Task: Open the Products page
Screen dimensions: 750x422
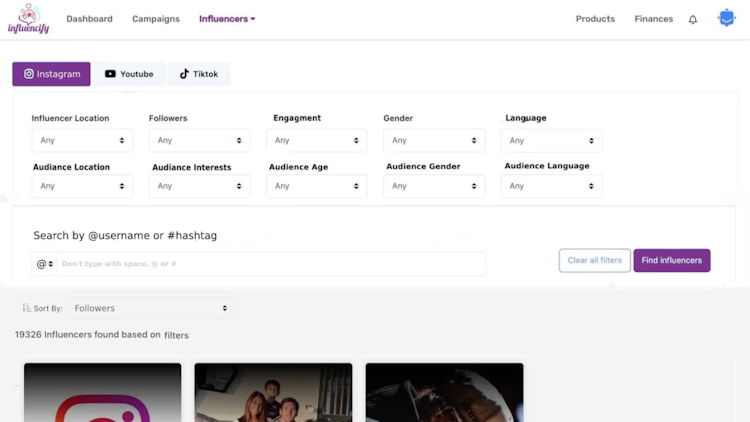Action: point(595,19)
